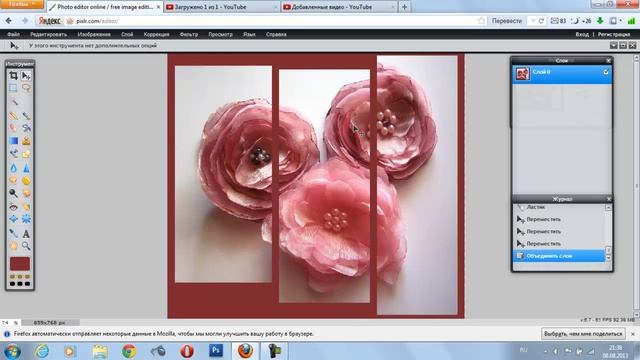Select the Bloat tool
This screenshot has height=360, width=640.
click(13, 219)
